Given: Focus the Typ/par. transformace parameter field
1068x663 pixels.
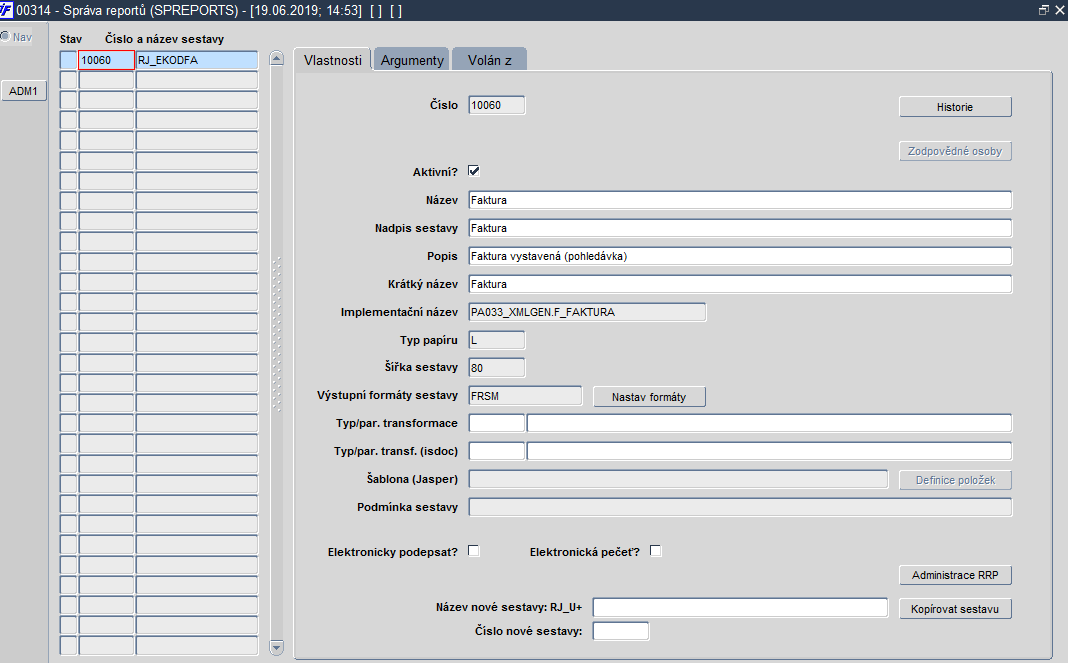Looking at the screenshot, I should tap(769, 423).
